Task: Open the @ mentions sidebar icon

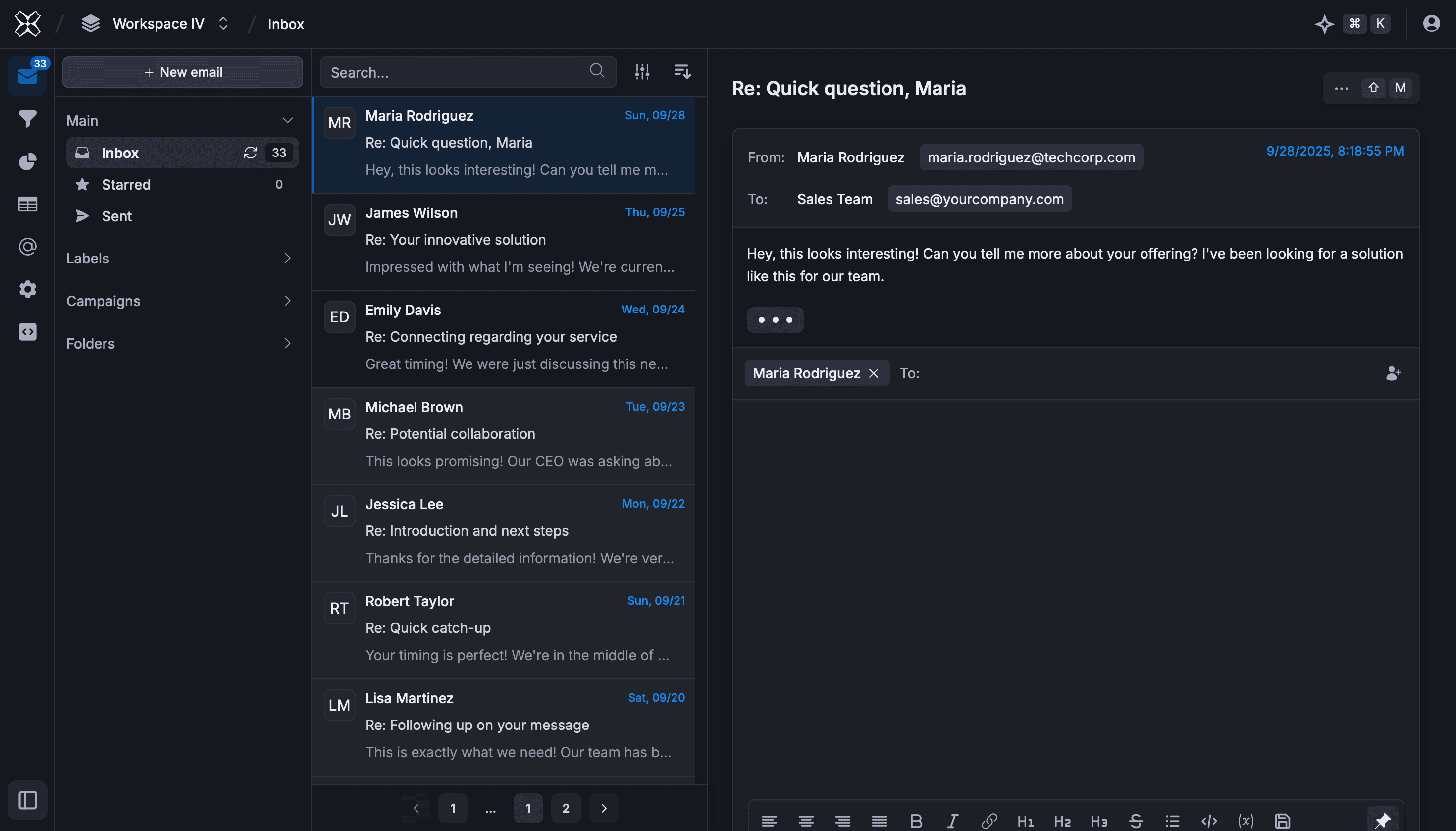Action: 27,247
